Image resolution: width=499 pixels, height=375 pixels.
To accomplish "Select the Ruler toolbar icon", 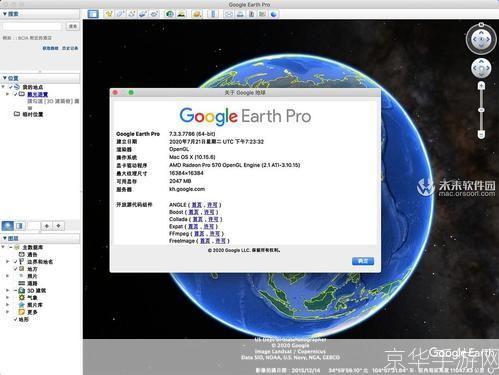I will click(213, 14).
